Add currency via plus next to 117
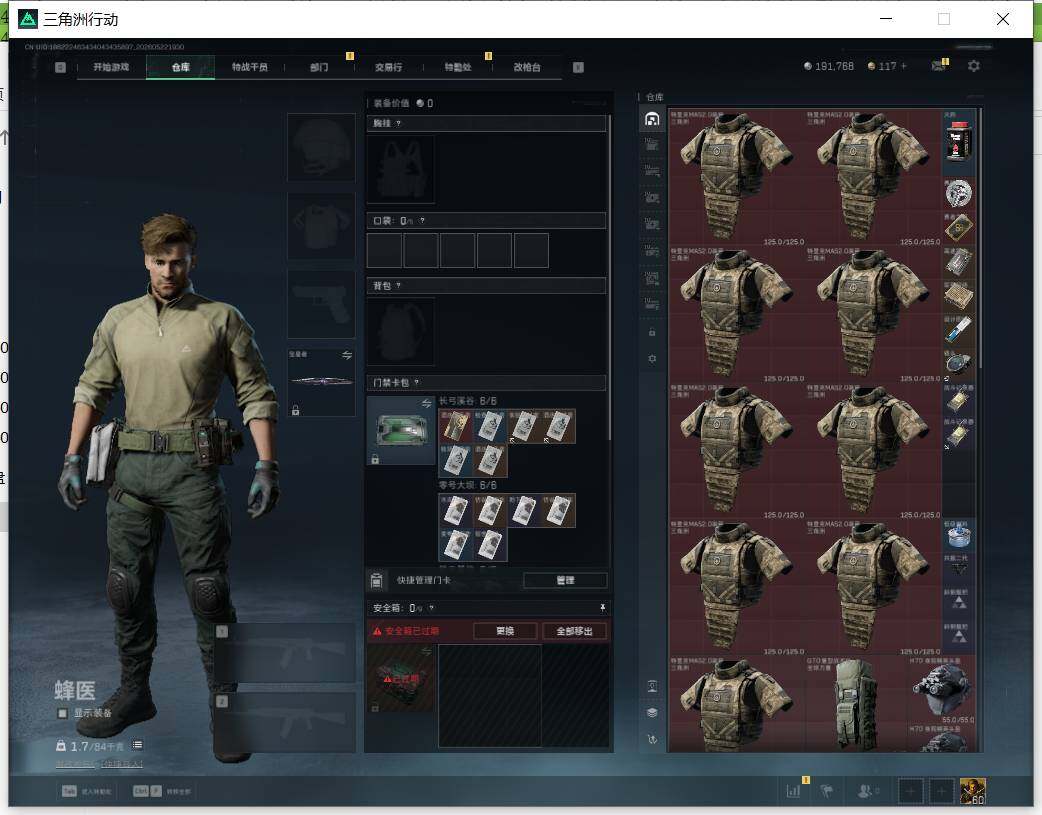Screen dimensions: 1042x815 (903, 66)
